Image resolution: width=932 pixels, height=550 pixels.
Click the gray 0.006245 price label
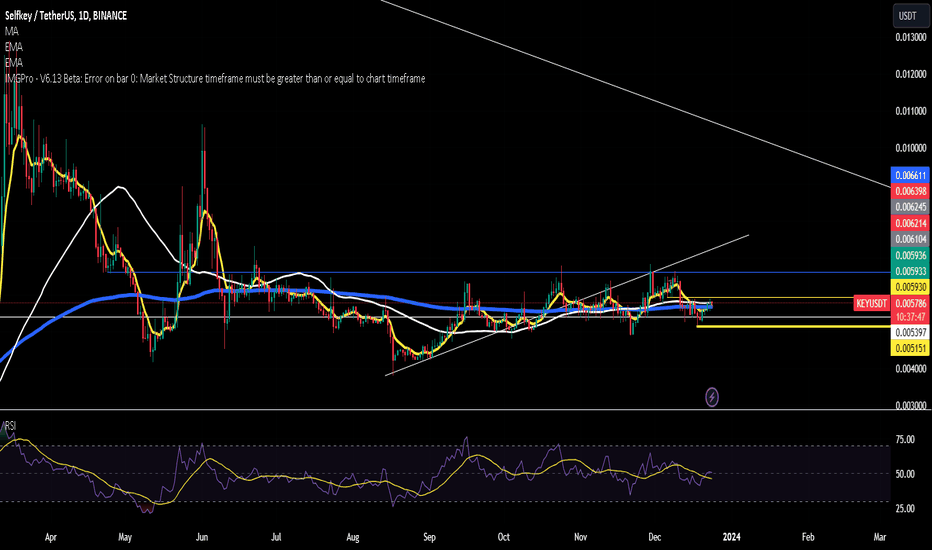[910, 207]
